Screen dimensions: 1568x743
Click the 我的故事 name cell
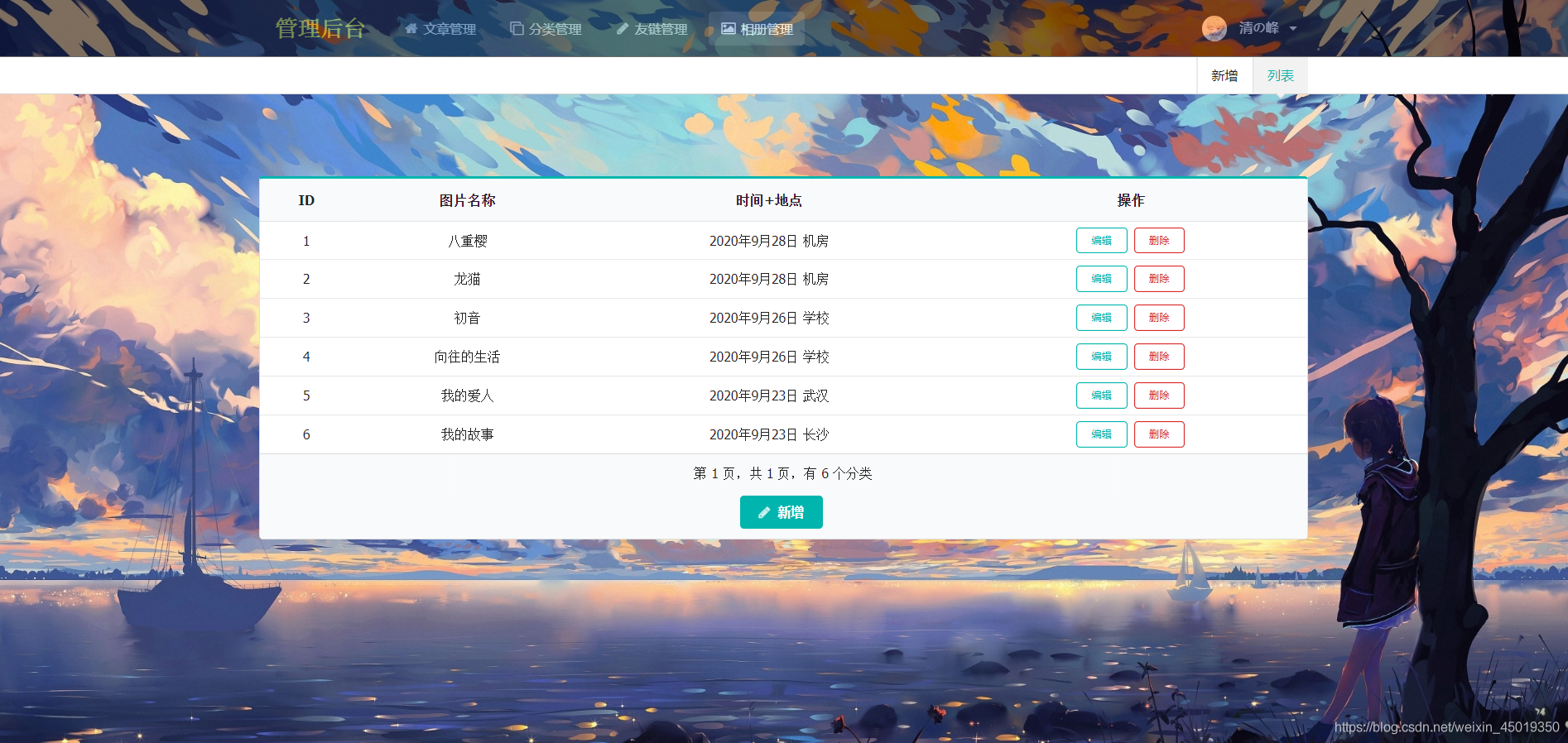[467, 434]
